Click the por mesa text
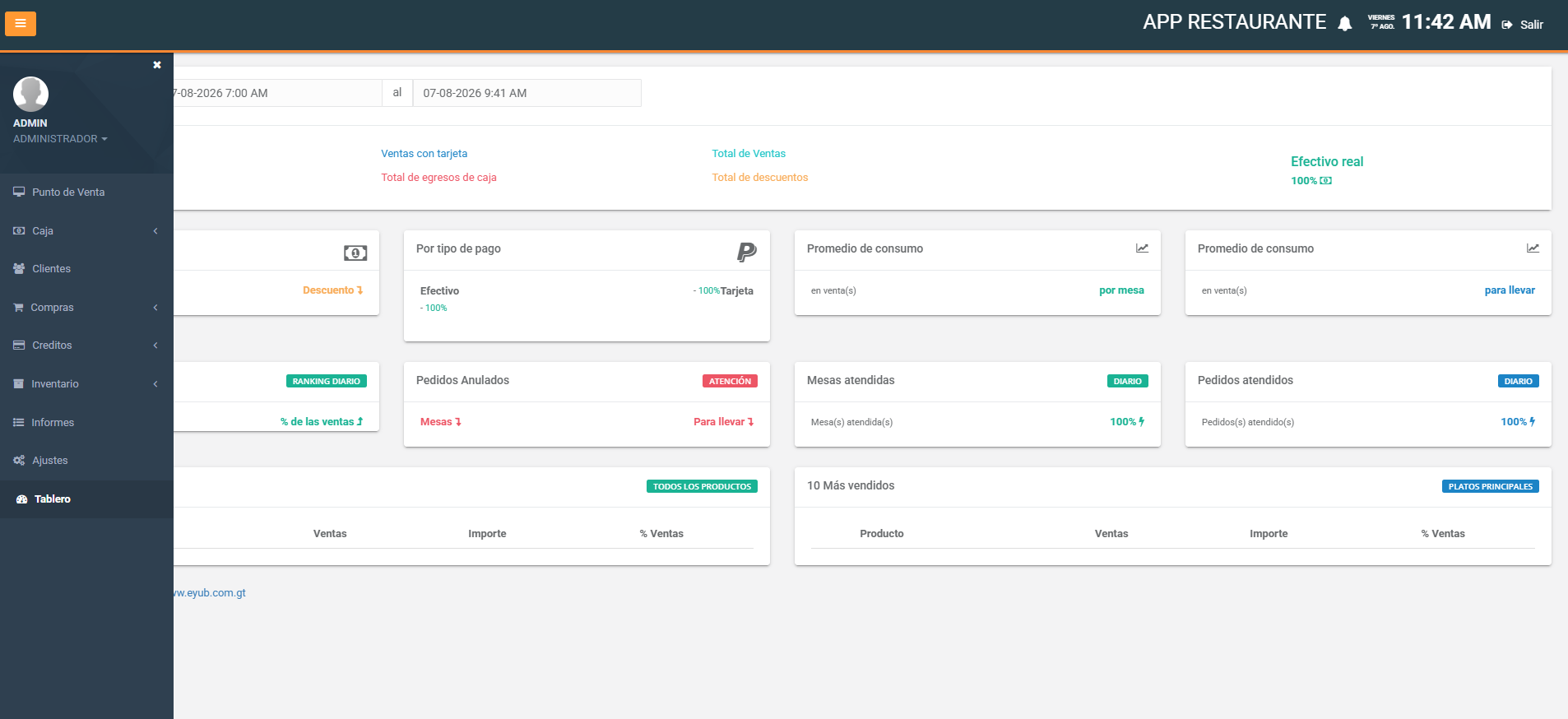 point(1121,290)
